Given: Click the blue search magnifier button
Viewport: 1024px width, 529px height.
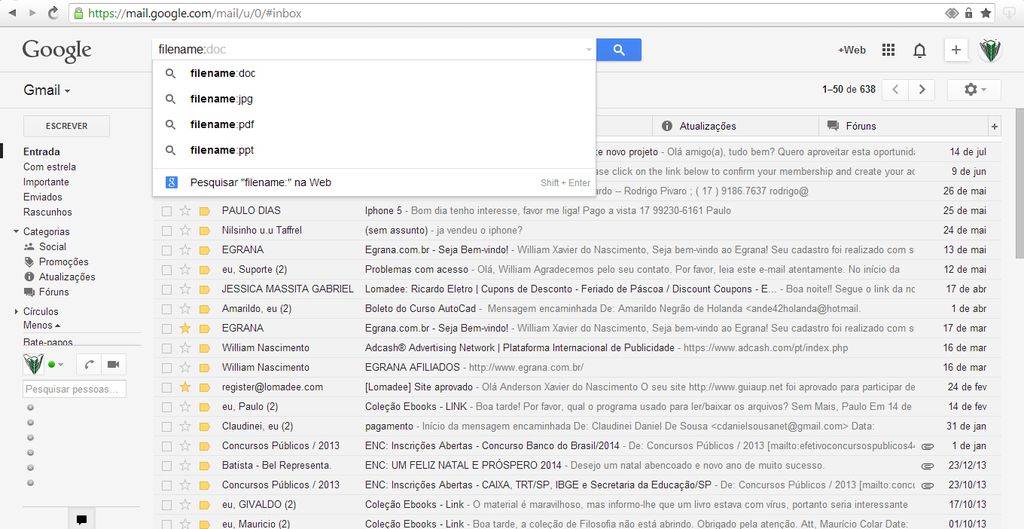Looking at the screenshot, I should 618,50.
